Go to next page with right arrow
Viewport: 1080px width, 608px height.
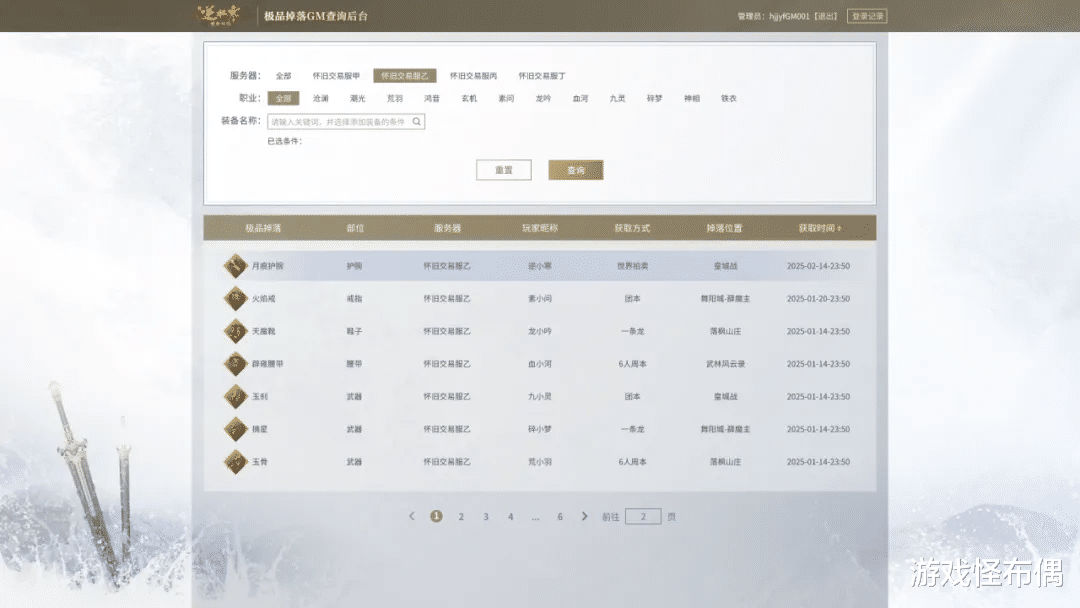[x=584, y=516]
